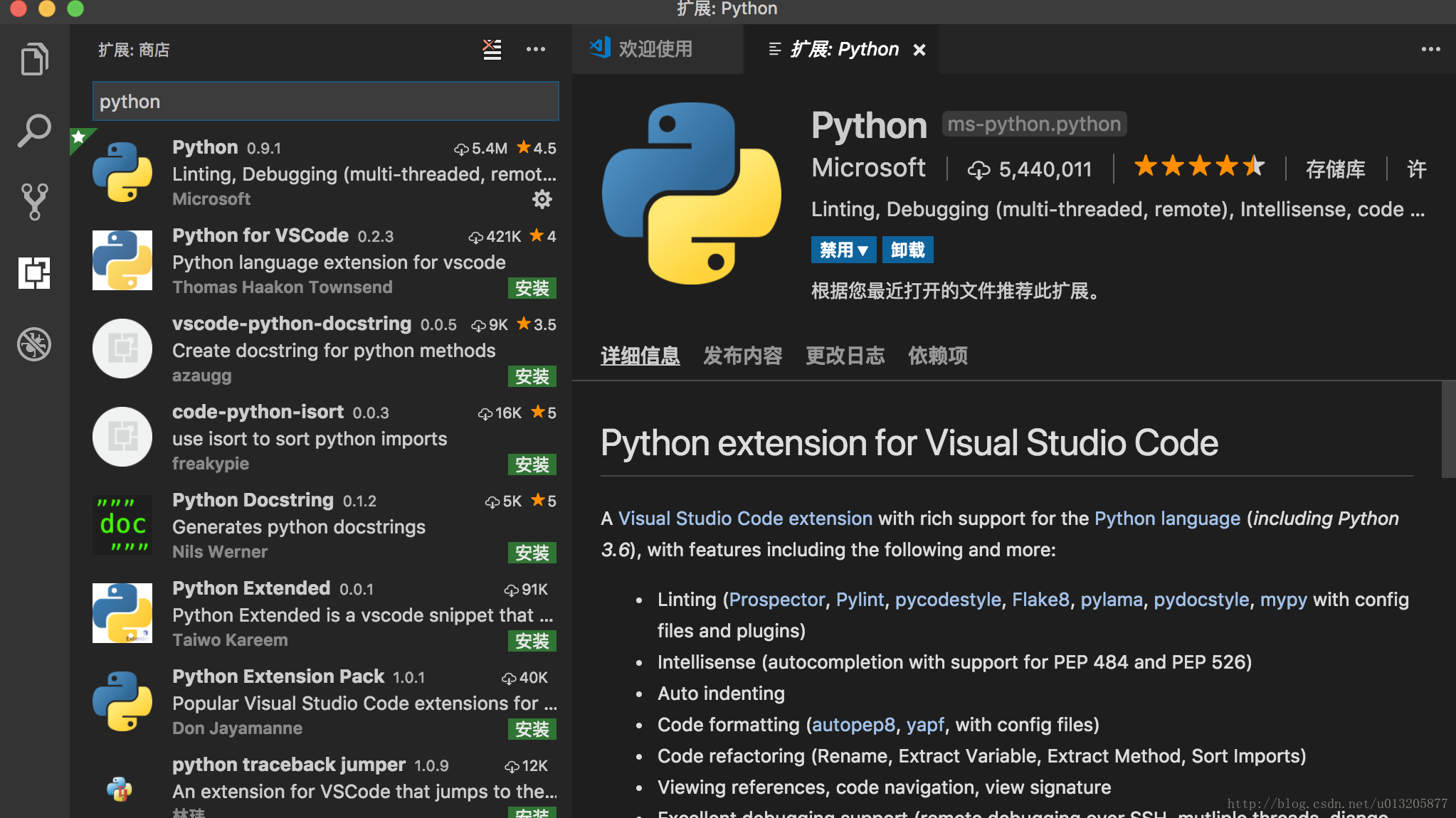Select the 扩展: Python editor tab

(841, 49)
